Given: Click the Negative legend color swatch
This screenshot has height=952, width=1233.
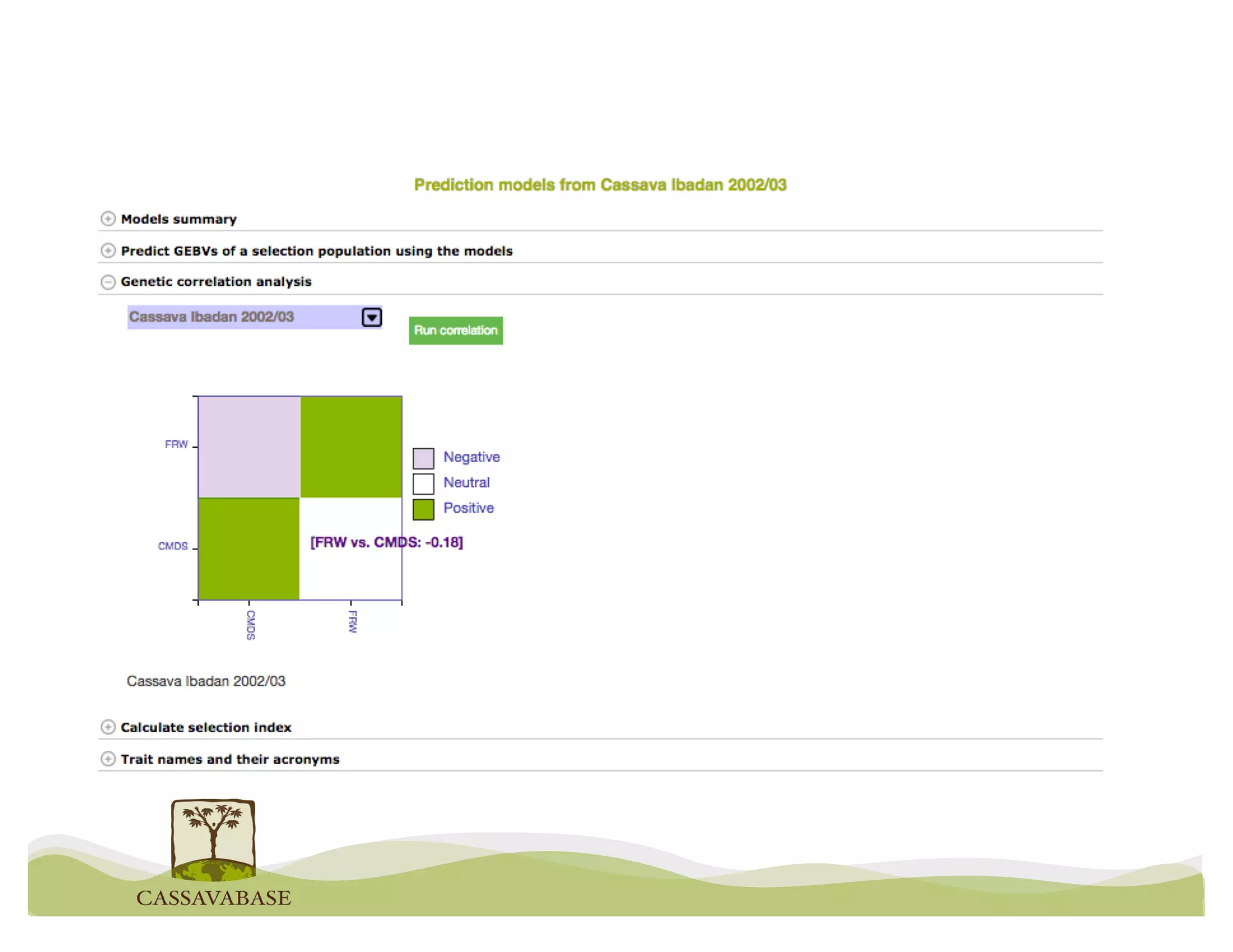Looking at the screenshot, I should [x=423, y=458].
